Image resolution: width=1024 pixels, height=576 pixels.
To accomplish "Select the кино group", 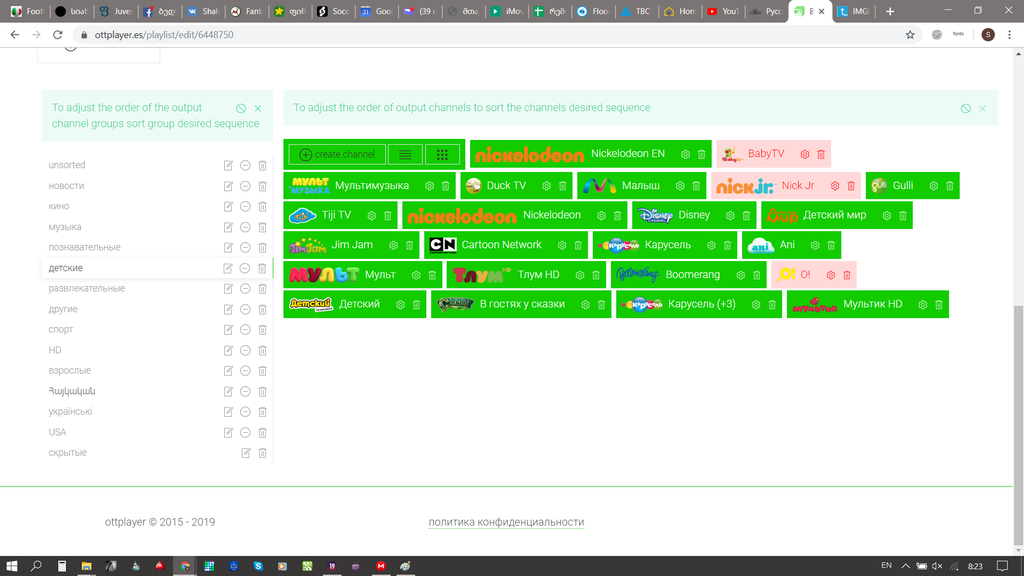I will click(59, 206).
